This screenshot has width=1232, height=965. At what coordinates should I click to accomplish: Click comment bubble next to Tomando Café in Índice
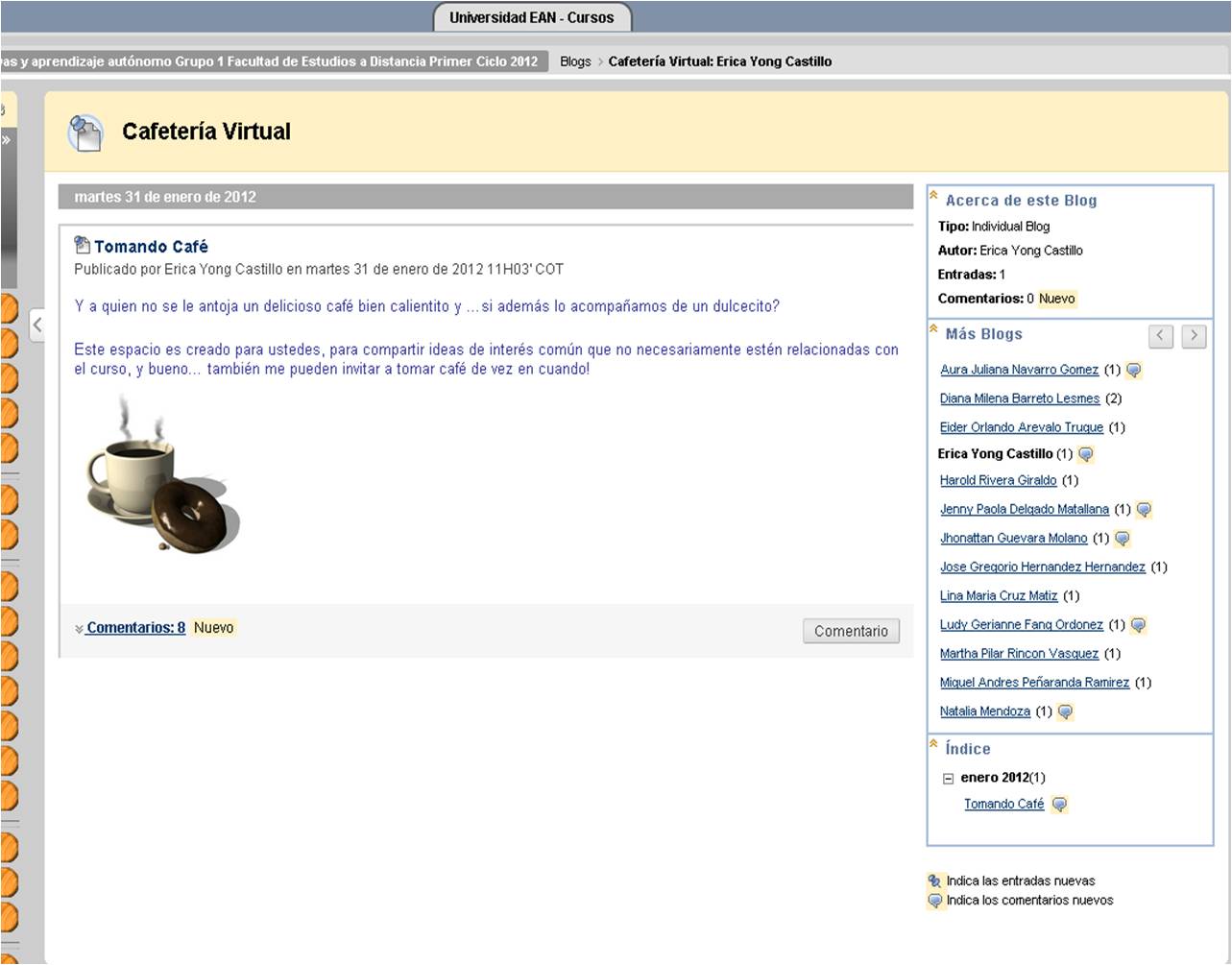point(1059,805)
